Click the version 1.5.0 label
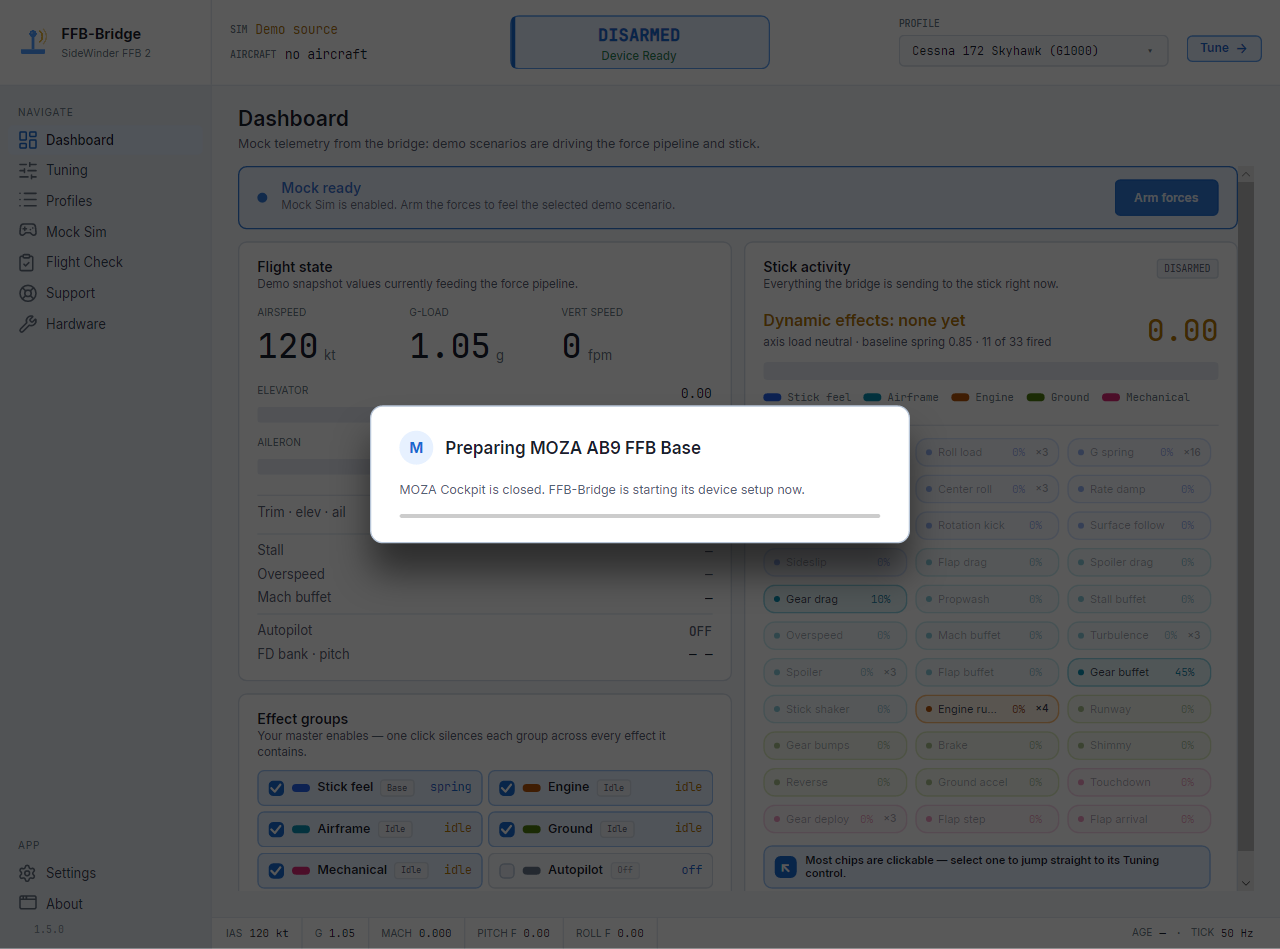 pos(50,930)
